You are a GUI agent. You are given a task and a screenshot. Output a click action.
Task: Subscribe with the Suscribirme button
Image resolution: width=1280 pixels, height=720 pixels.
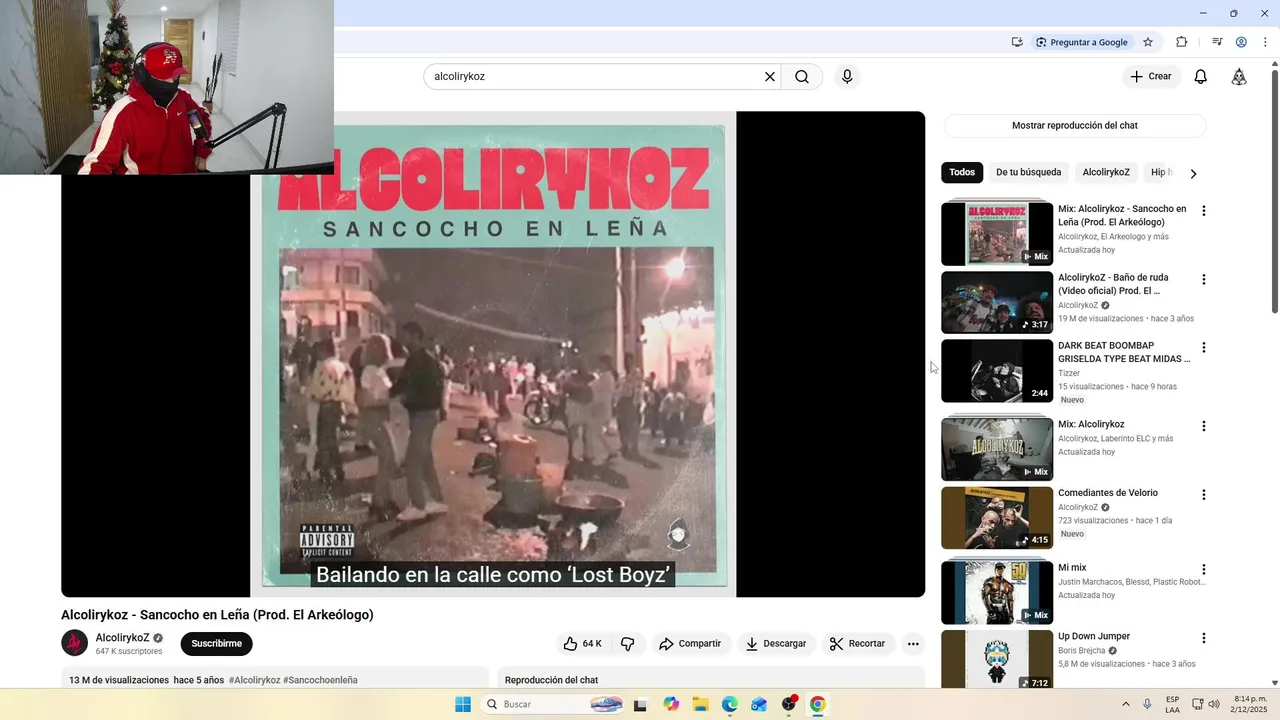click(216, 644)
